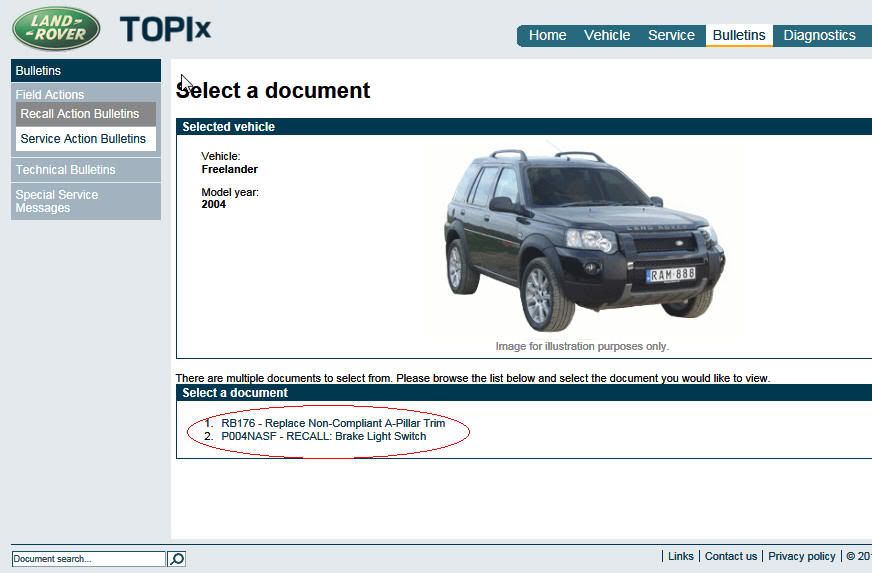Select Recall Action Bulletins
Image resolution: width=872 pixels, height=573 pixels.
coord(86,114)
